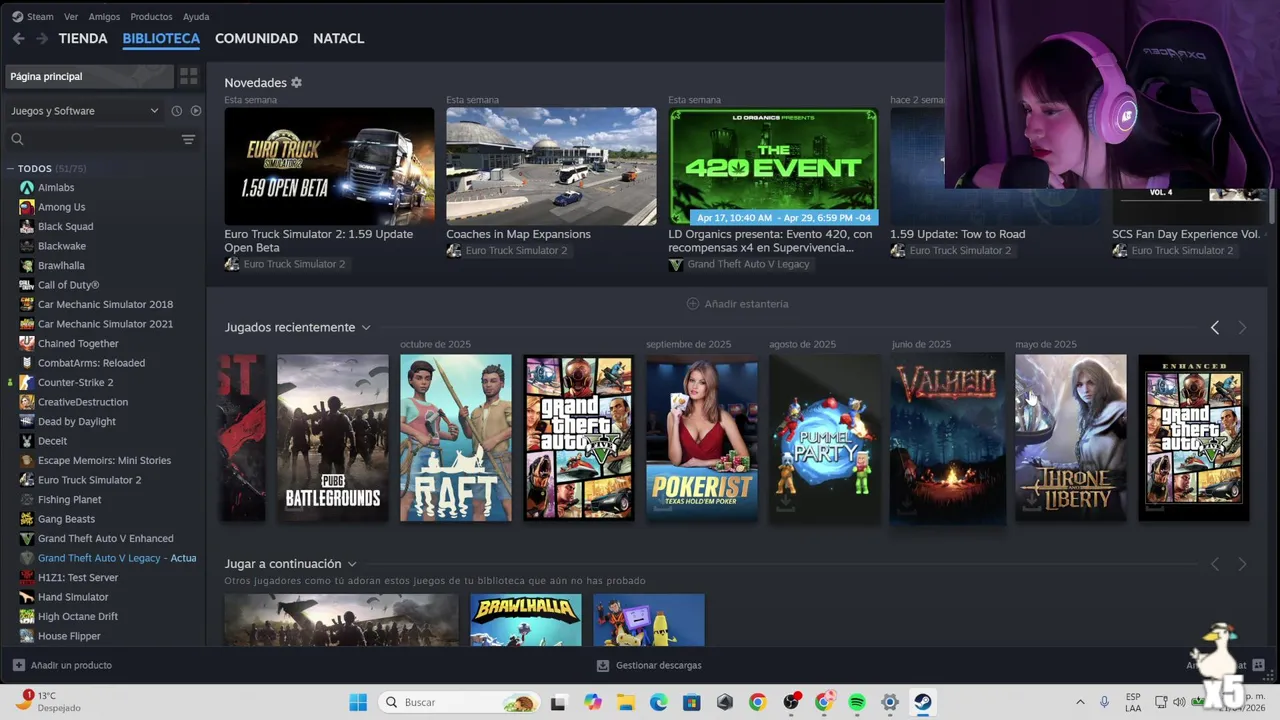Select Counter-Strike 2 in the sidebar
1280x720 pixels.
pos(75,383)
